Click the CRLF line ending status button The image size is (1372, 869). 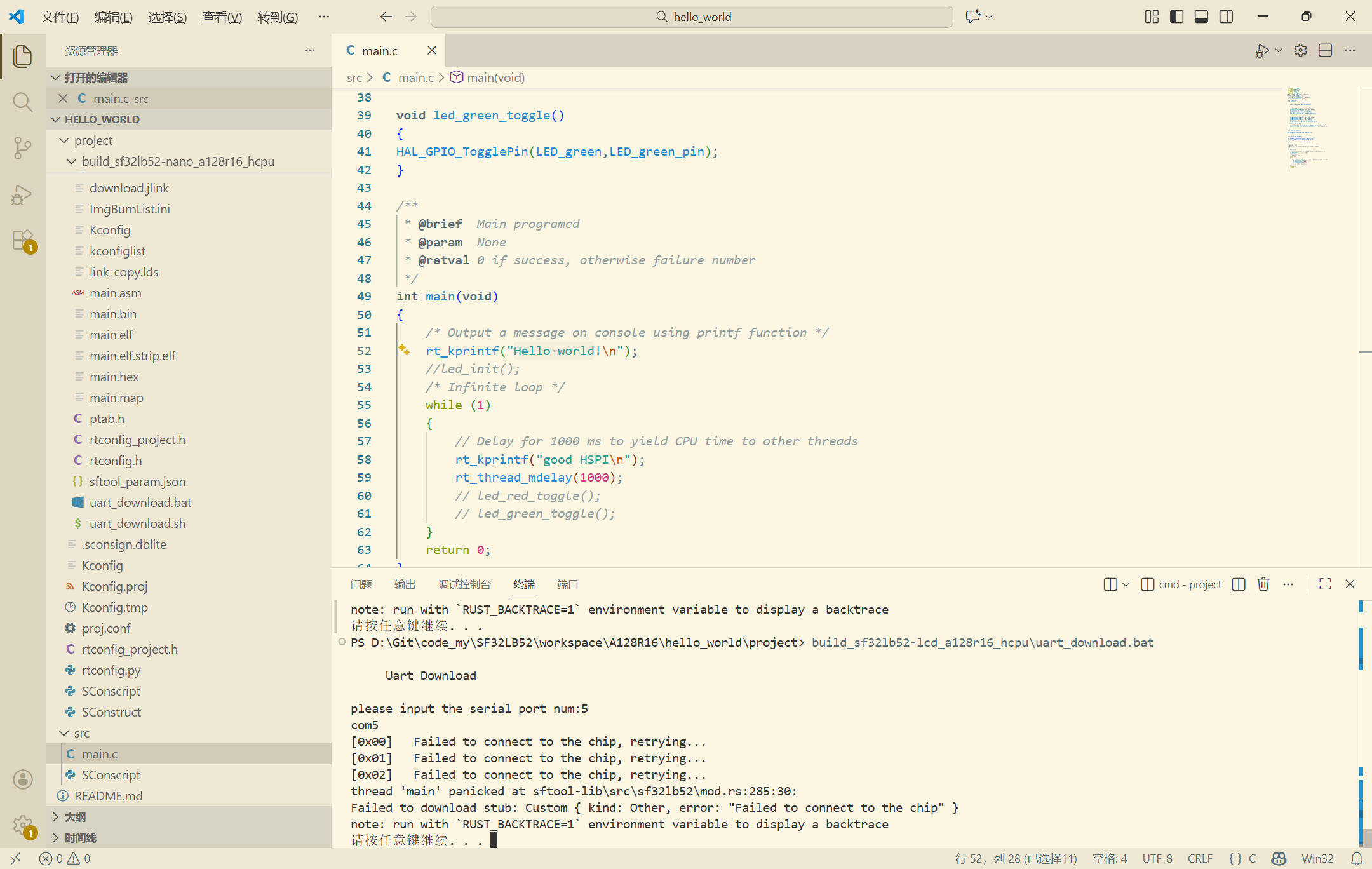[1200, 858]
